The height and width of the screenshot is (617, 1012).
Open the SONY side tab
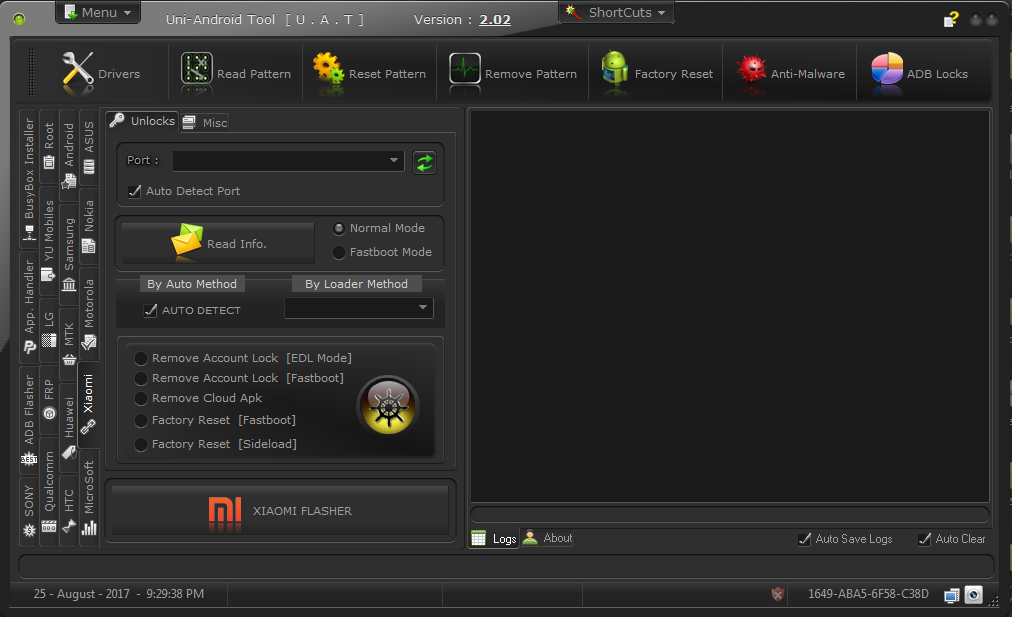pyautogui.click(x=29, y=512)
